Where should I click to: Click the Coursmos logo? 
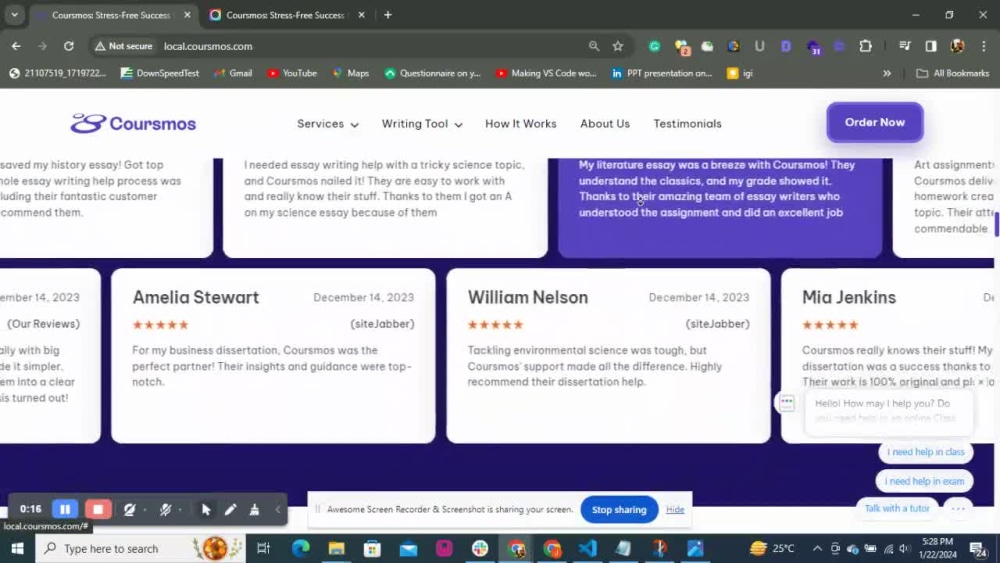pyautogui.click(x=133, y=124)
